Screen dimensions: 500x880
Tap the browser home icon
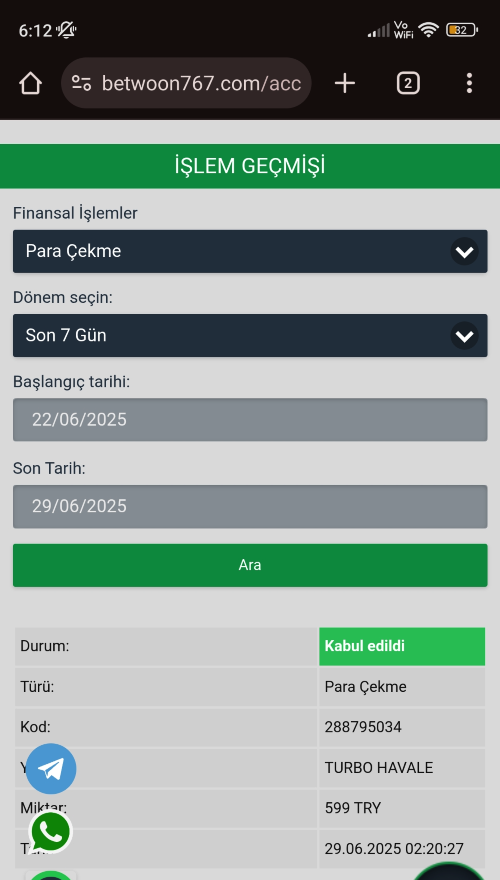[x=30, y=84]
